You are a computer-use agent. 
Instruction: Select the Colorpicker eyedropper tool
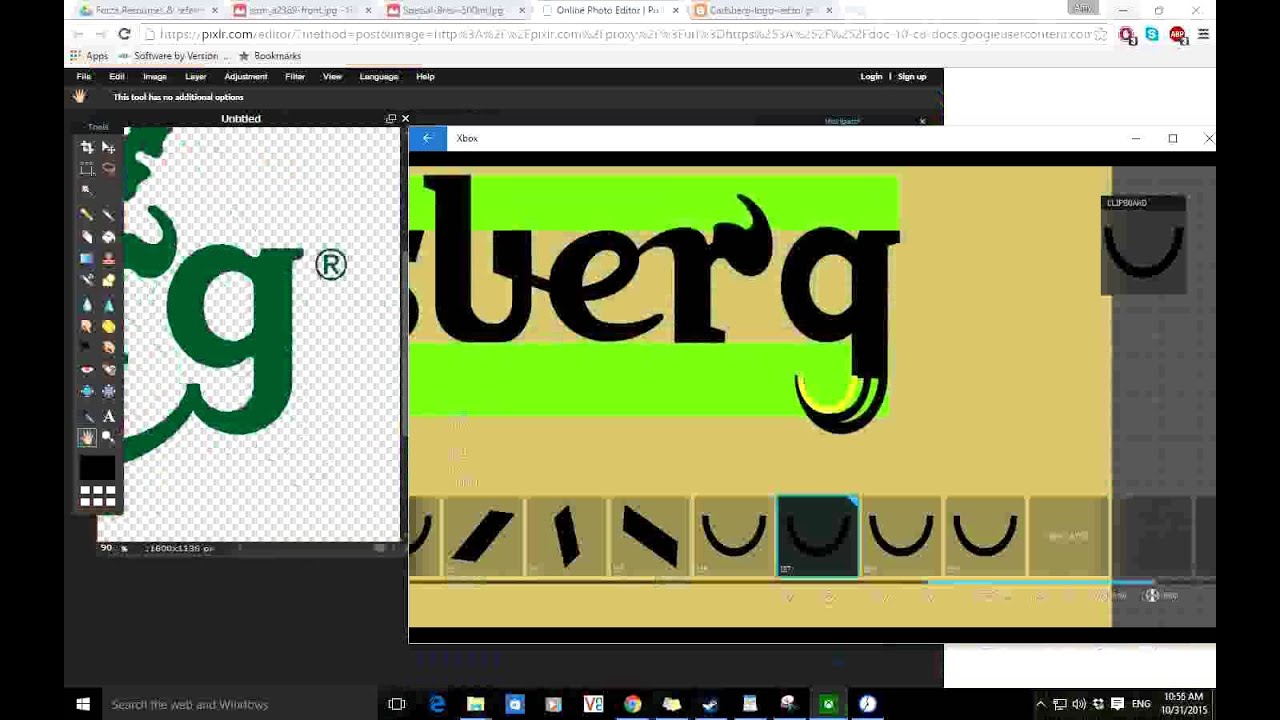point(87,416)
